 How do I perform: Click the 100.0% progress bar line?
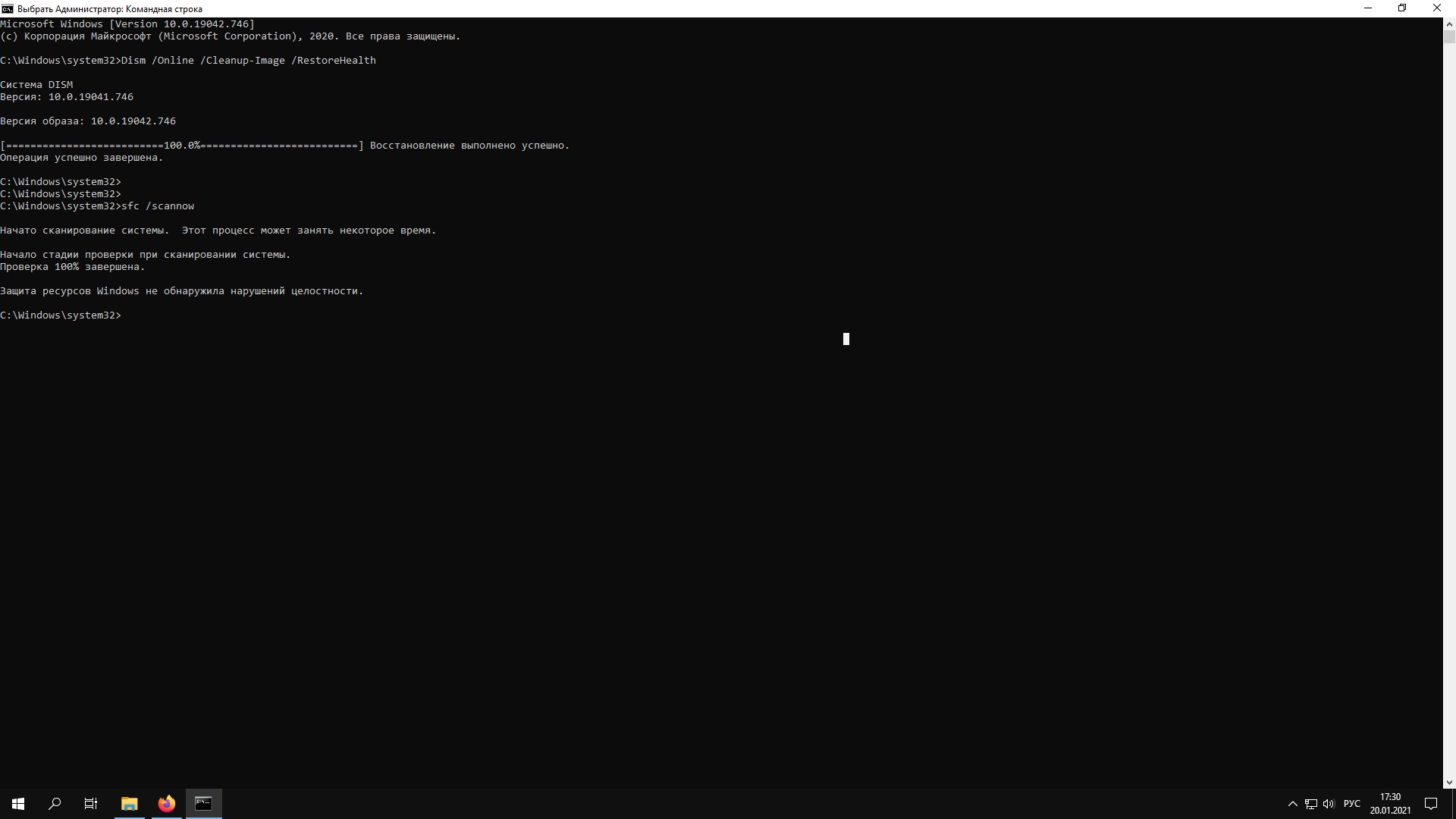pyautogui.click(x=285, y=146)
